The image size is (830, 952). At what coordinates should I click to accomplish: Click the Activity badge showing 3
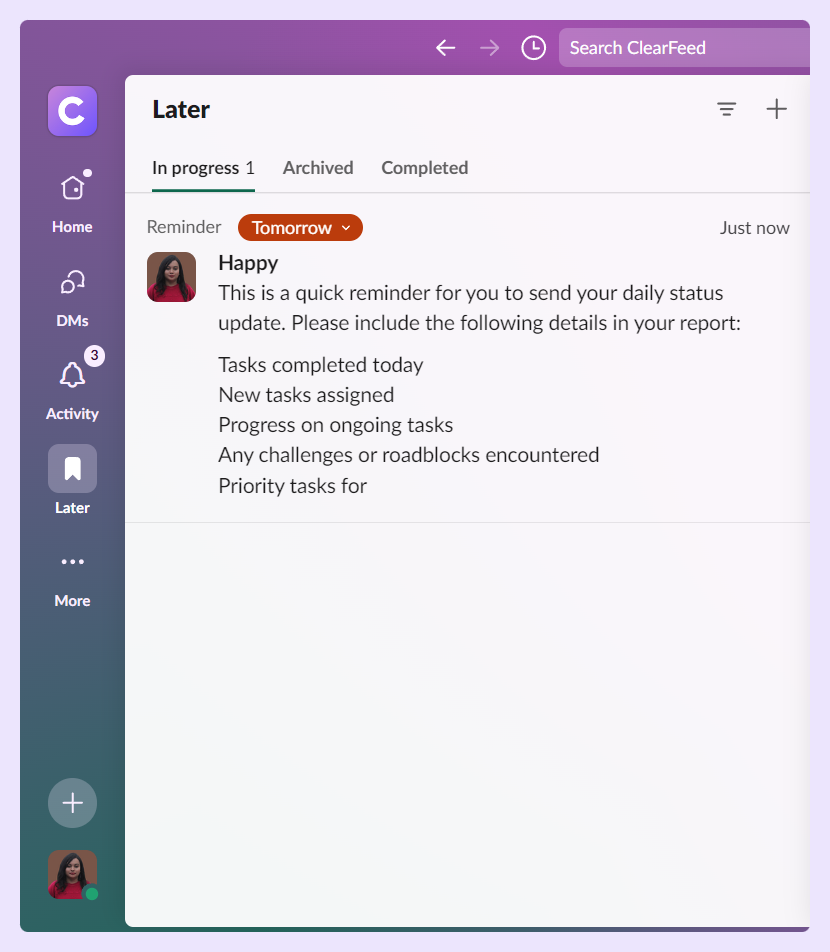click(94, 355)
